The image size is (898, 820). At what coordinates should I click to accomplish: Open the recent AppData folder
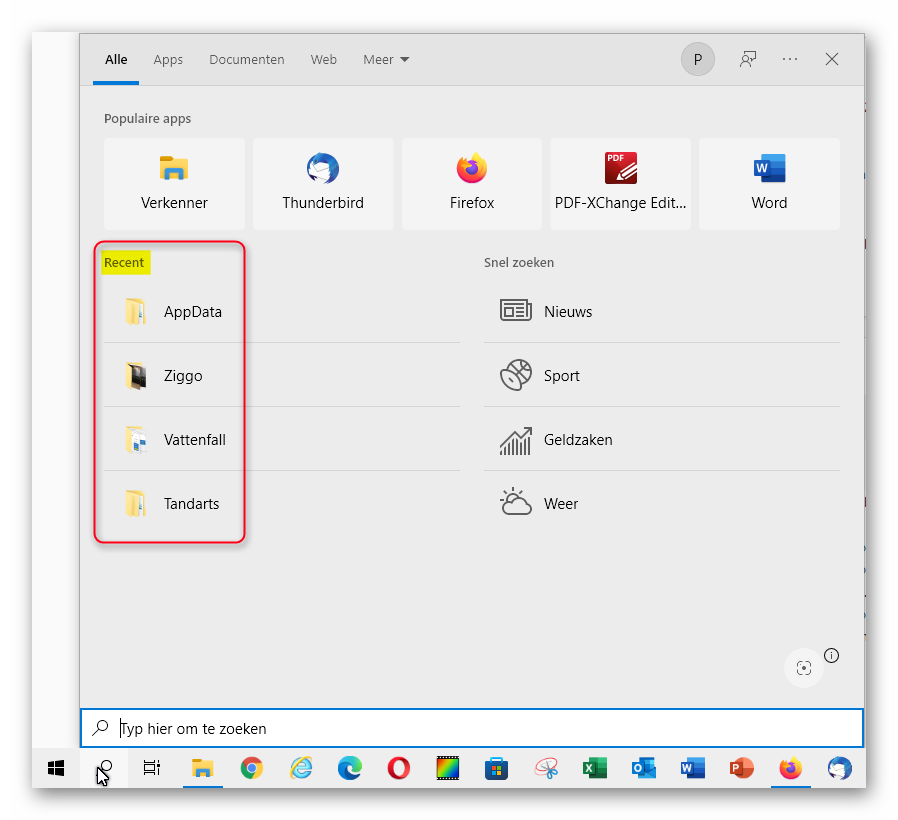click(x=192, y=312)
